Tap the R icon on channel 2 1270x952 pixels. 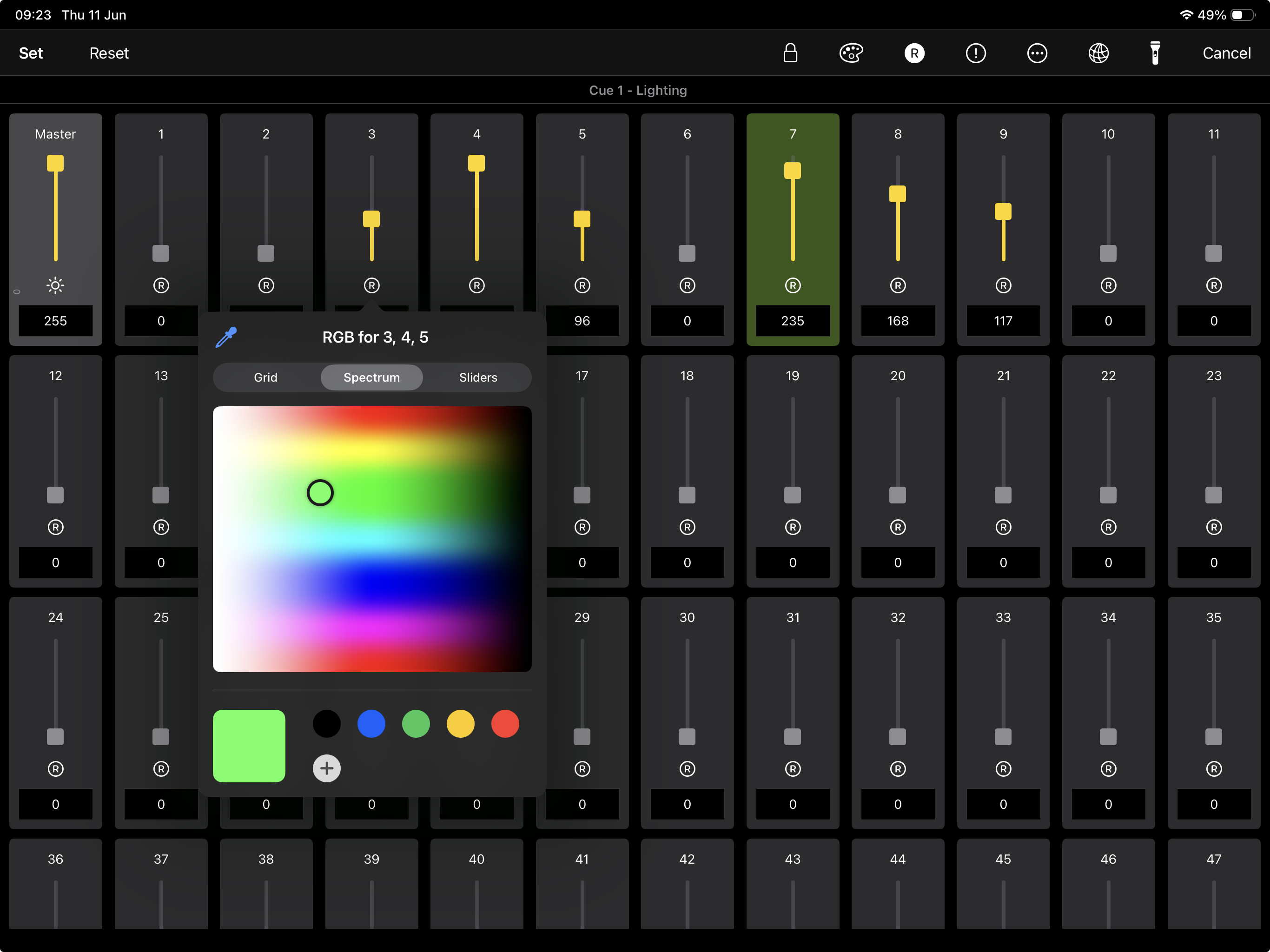(266, 285)
